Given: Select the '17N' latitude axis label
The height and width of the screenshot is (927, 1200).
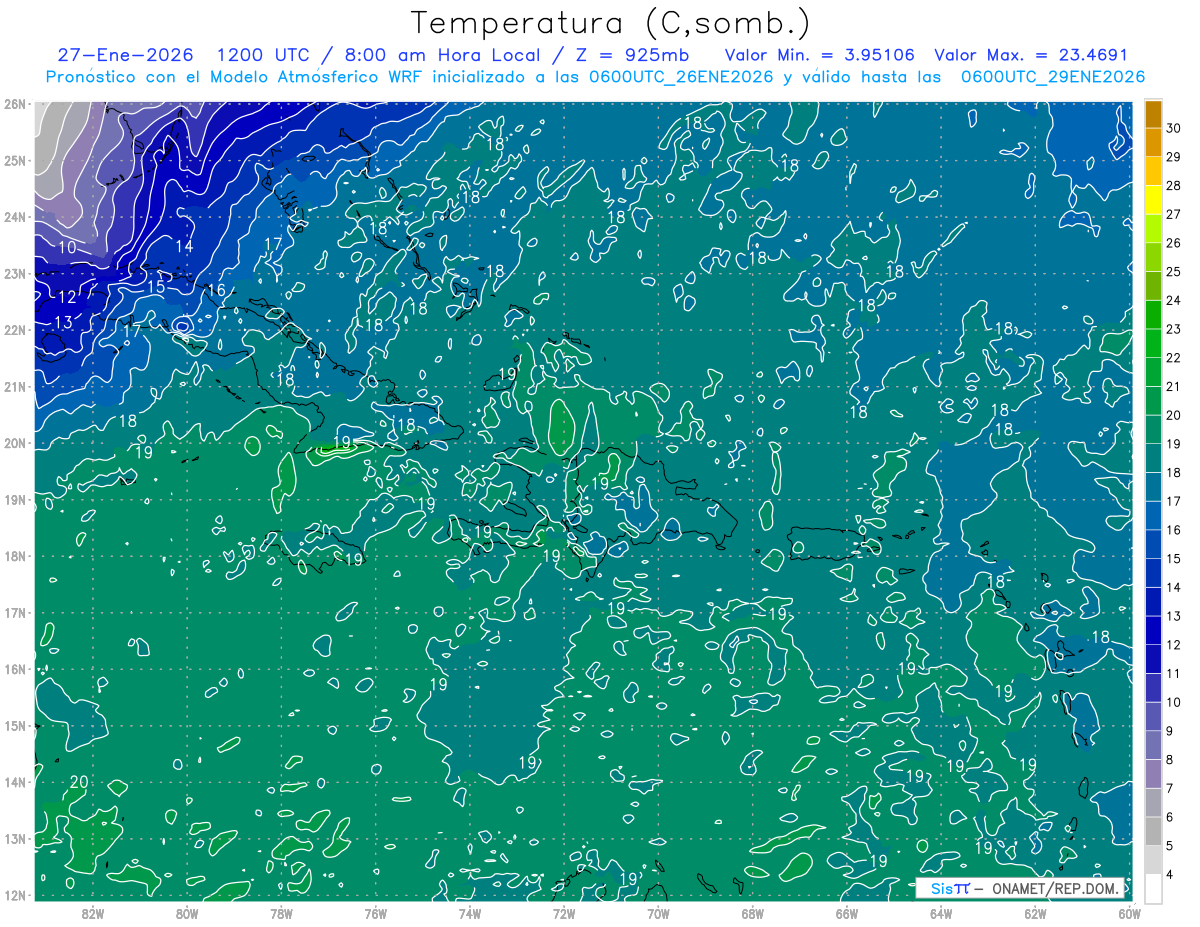Looking at the screenshot, I should tap(15, 612).
